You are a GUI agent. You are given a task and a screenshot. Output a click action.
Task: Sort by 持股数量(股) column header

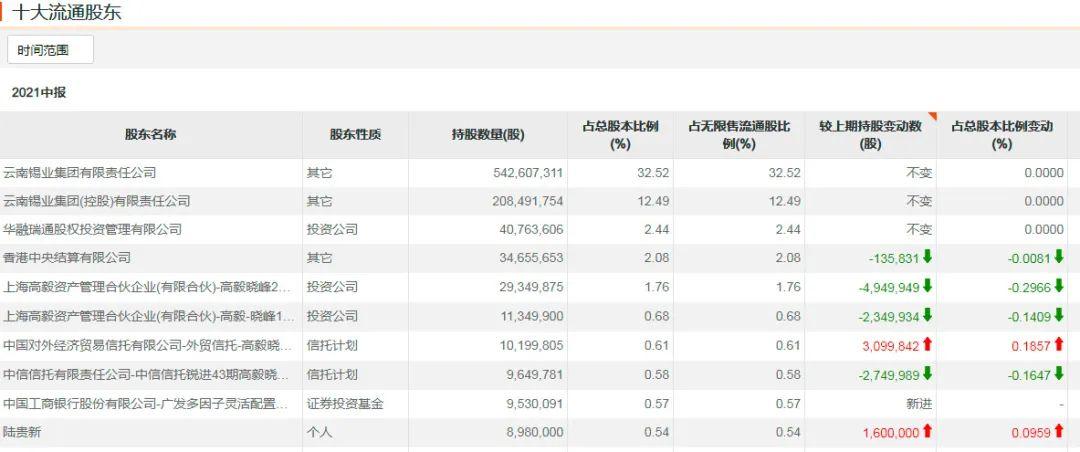pyautogui.click(x=488, y=135)
